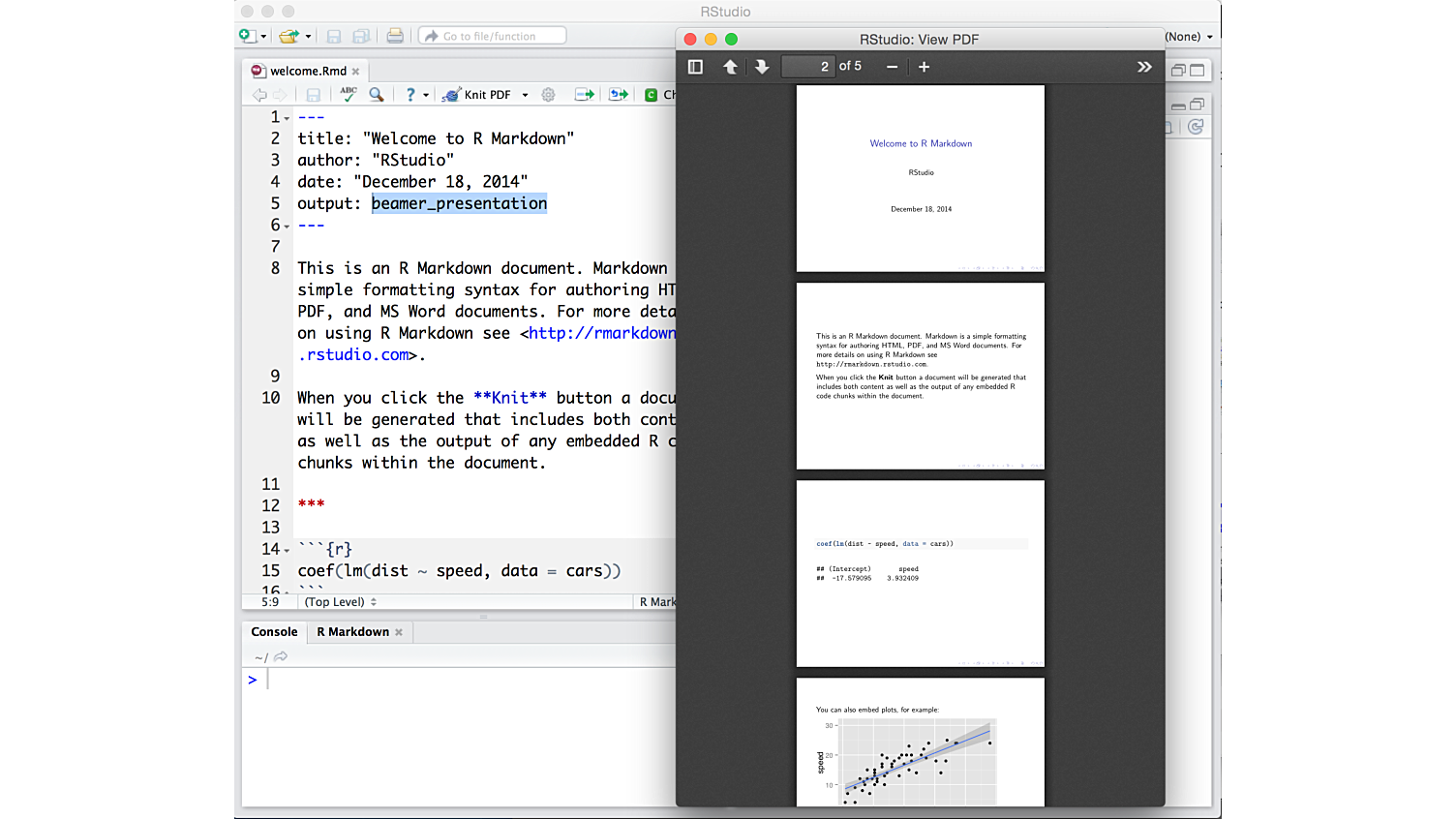Expand the Top Level section navigator
The image size is (1456, 819).
point(340,602)
